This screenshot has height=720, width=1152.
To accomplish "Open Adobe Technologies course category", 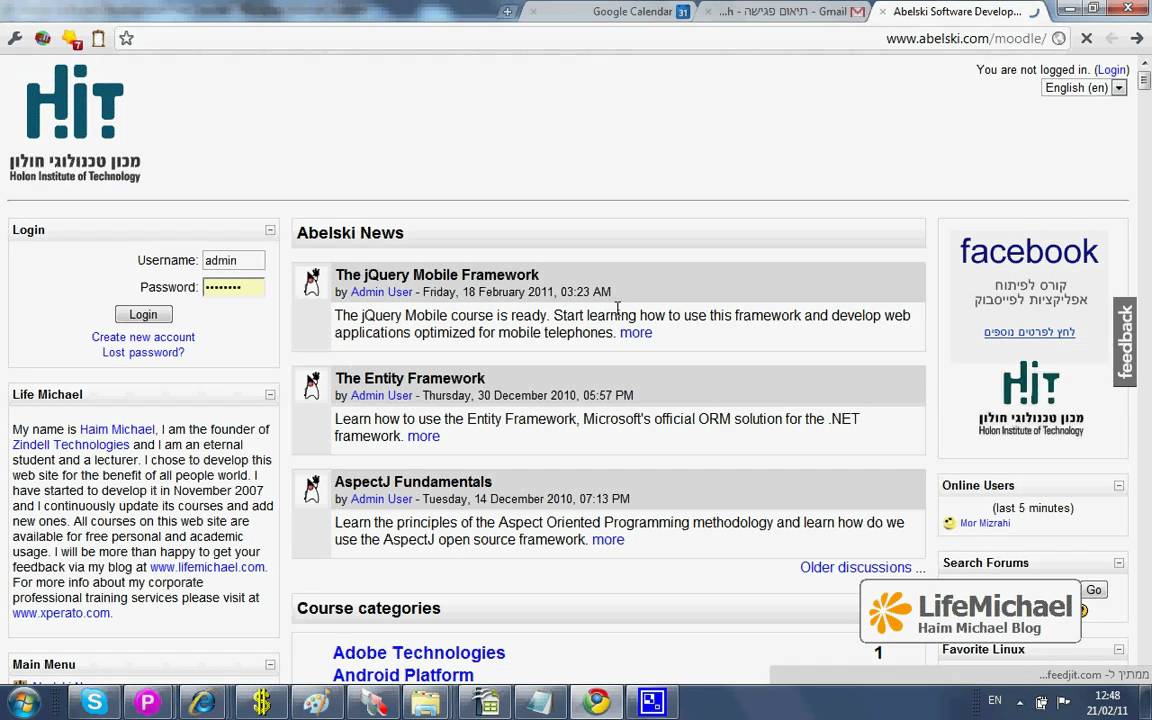I will coord(419,652).
